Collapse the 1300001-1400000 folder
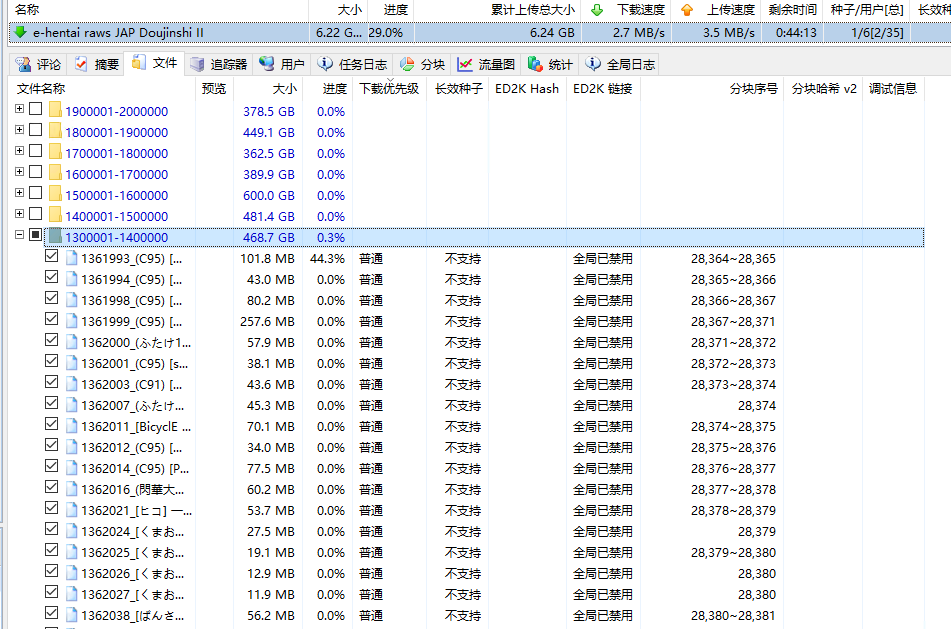 pyautogui.click(x=20, y=236)
